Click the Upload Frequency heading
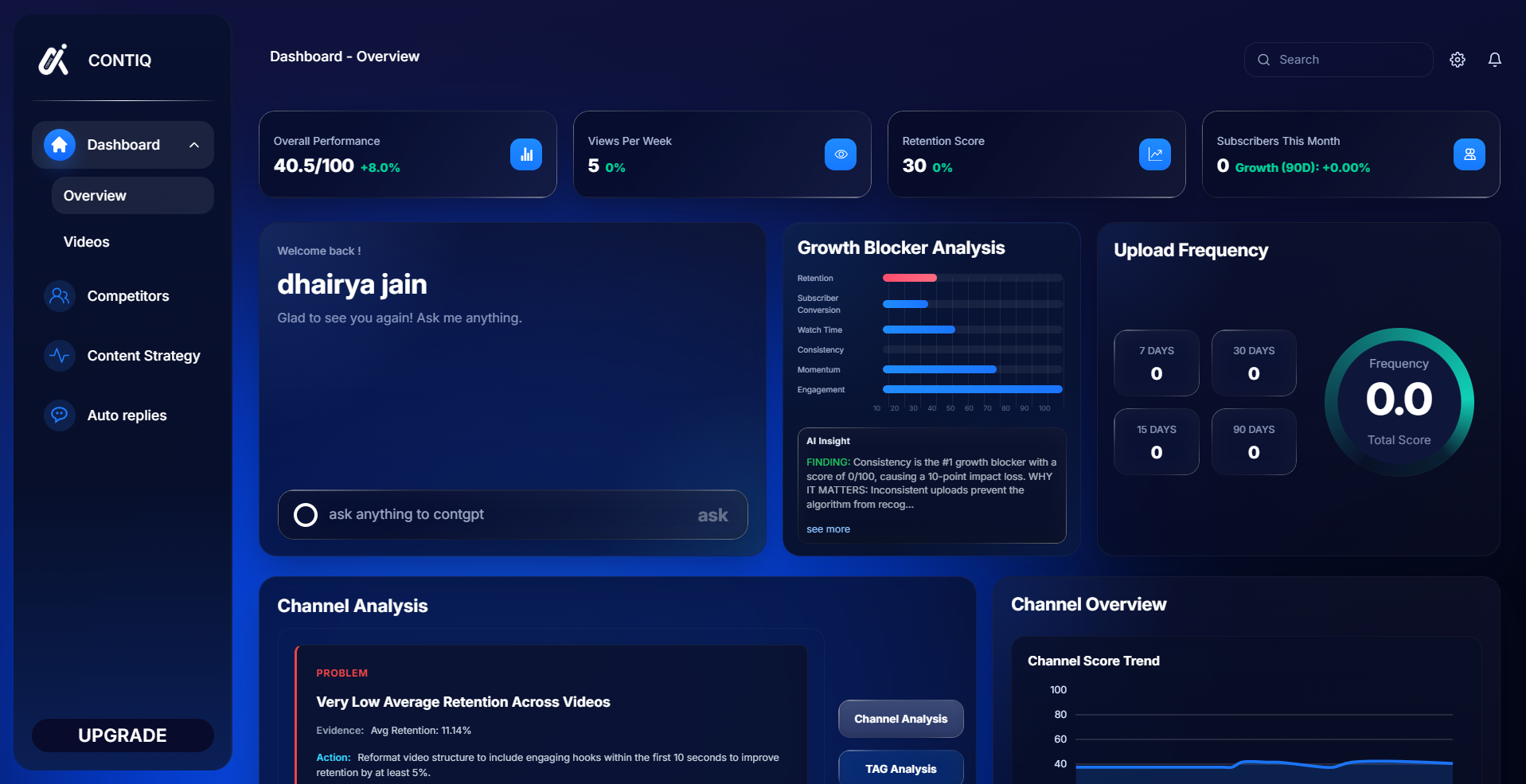Screen dimensions: 1526x784 [x=1191, y=250]
